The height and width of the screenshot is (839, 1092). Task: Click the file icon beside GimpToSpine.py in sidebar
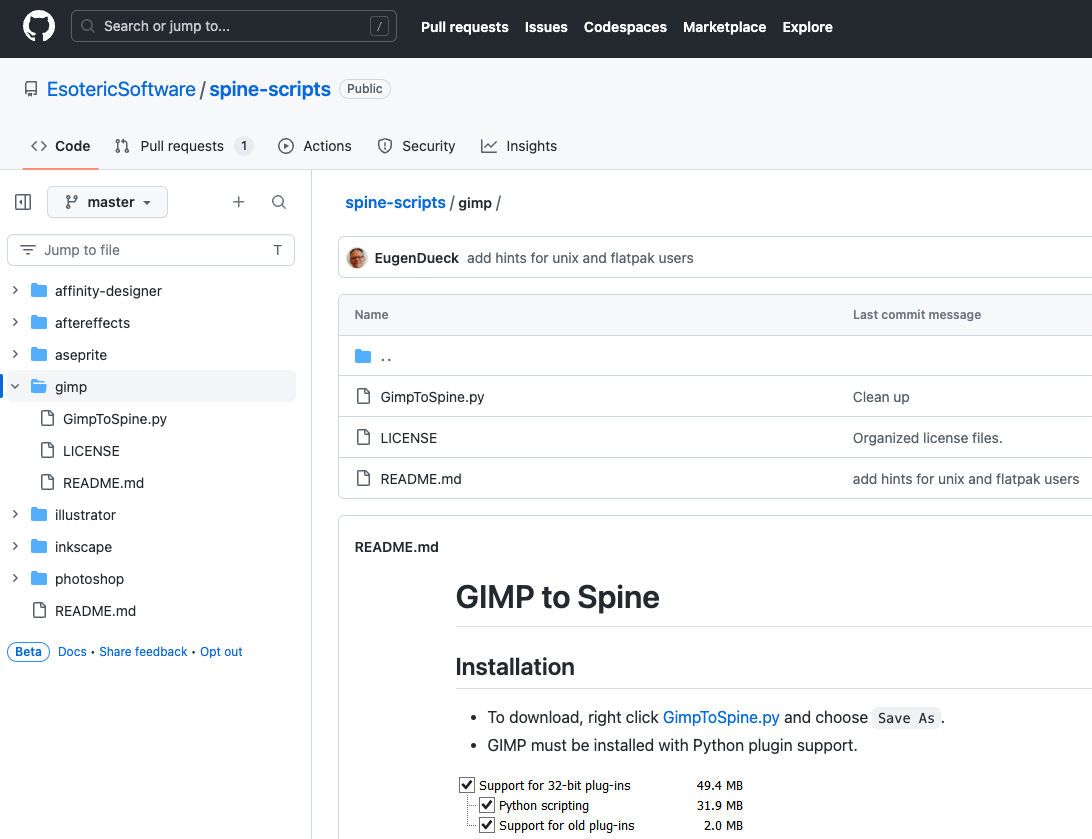pos(47,418)
